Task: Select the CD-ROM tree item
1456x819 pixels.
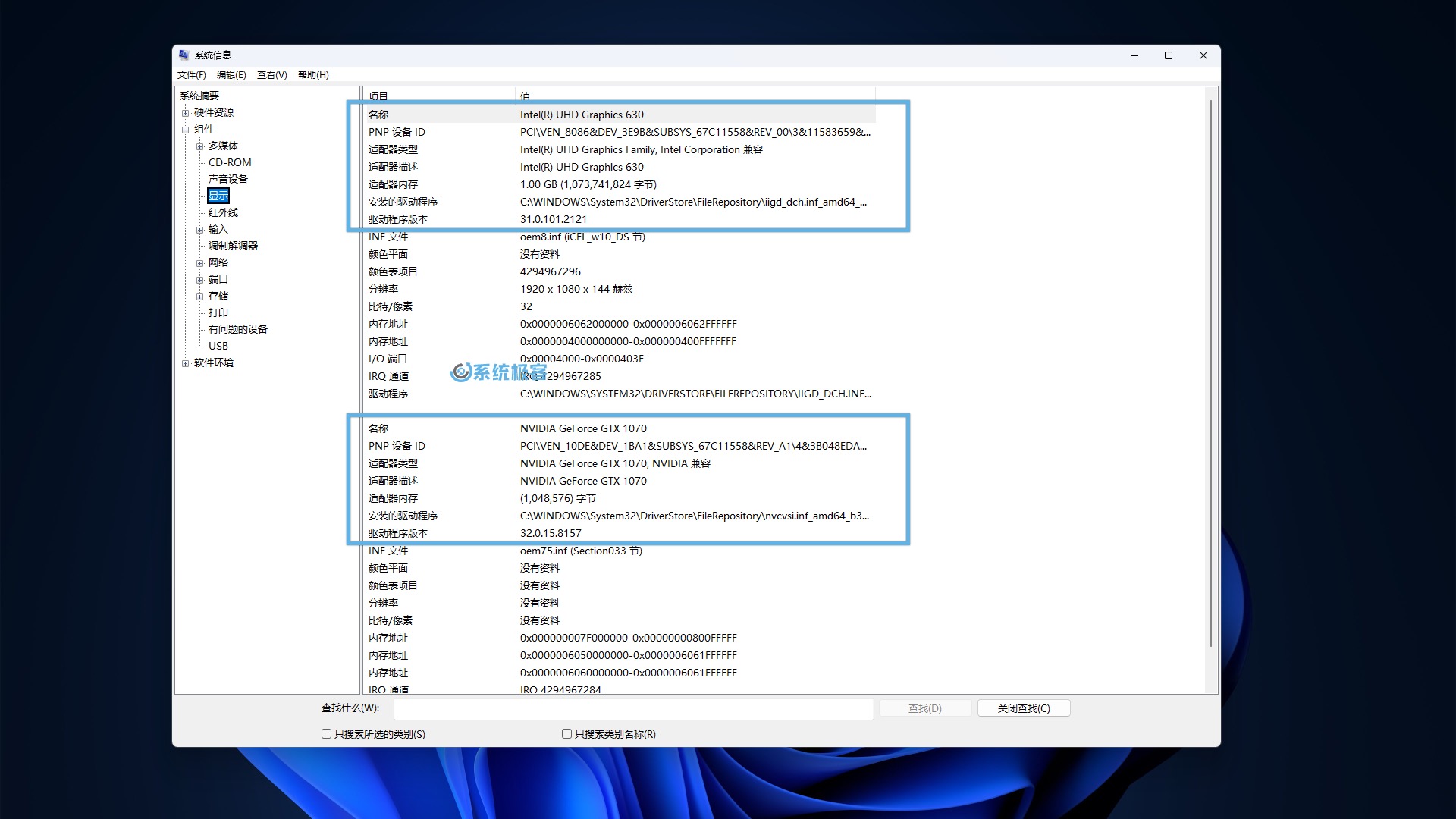Action: tap(231, 162)
